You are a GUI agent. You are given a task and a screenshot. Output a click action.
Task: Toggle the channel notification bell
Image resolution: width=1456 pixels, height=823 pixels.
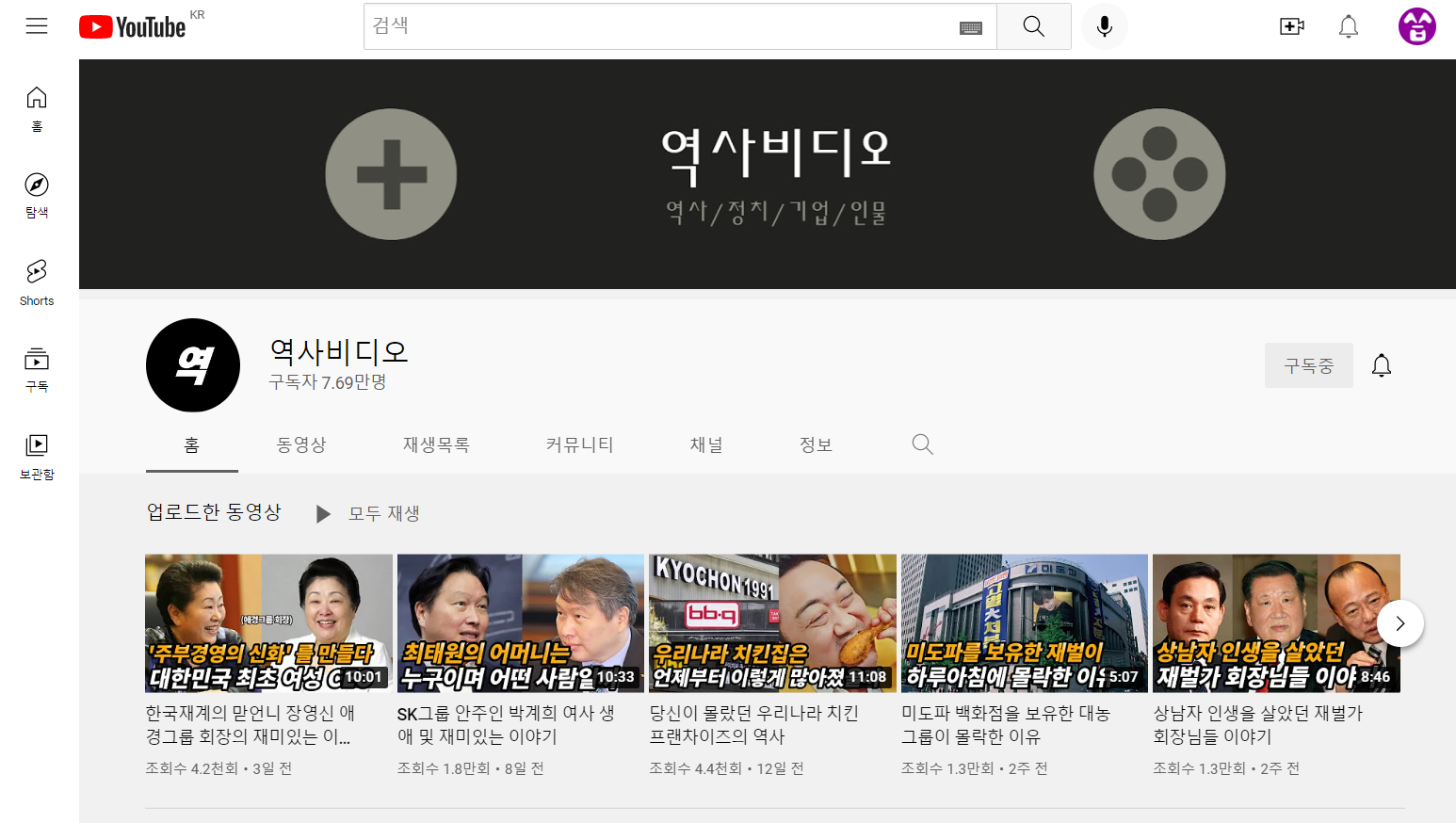(x=1382, y=365)
